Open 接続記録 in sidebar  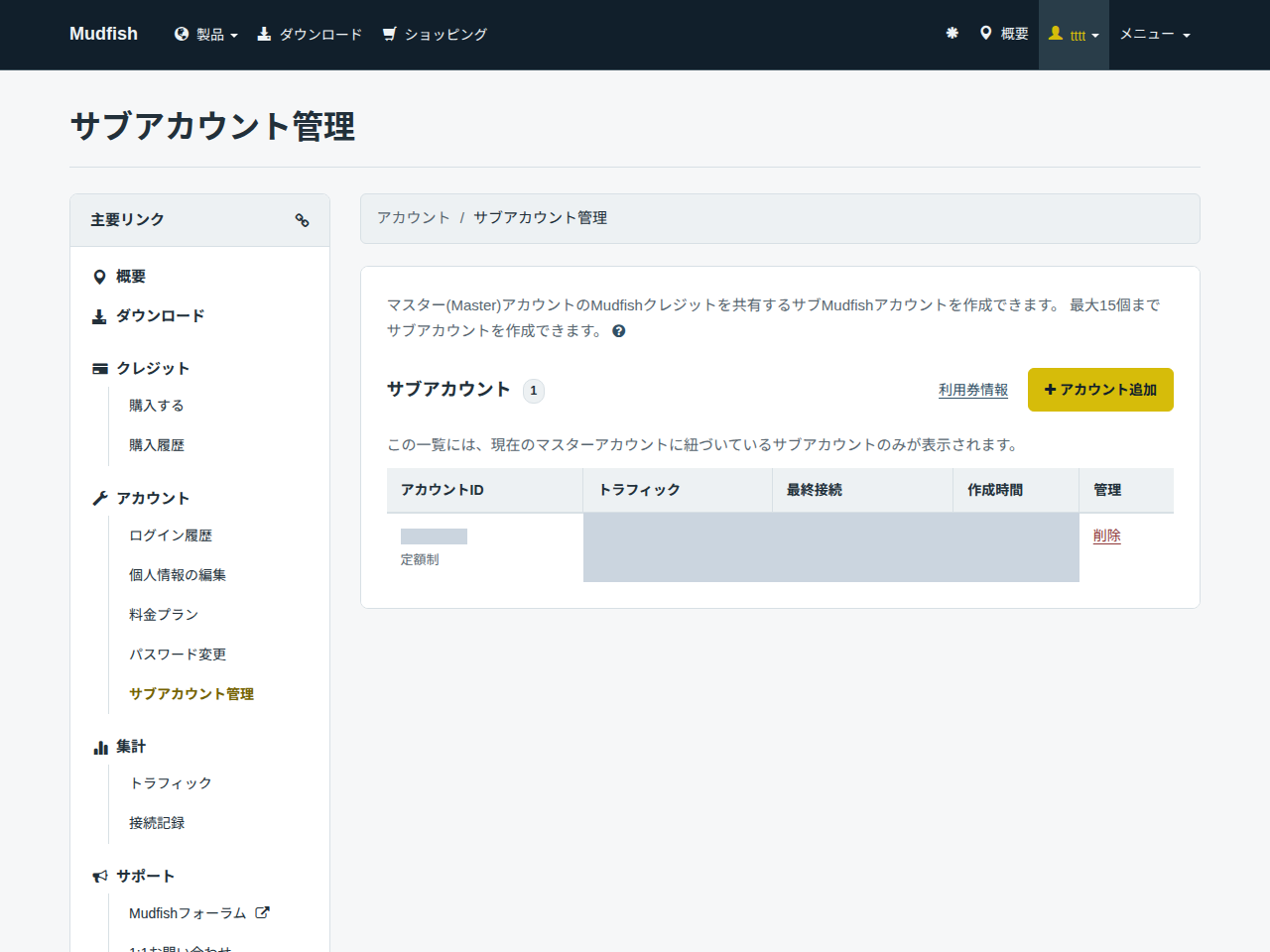pos(157,823)
